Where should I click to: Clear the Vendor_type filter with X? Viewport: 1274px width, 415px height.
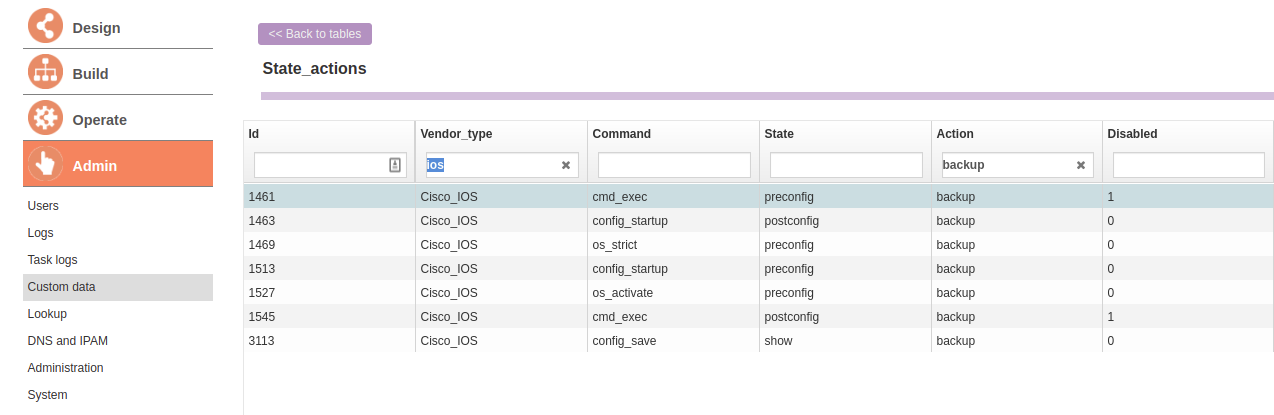(x=565, y=165)
